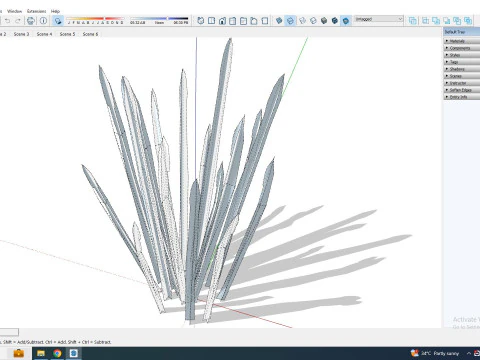Expand the Materials tray panel
The height and width of the screenshot is (360, 480).
tap(462, 41)
